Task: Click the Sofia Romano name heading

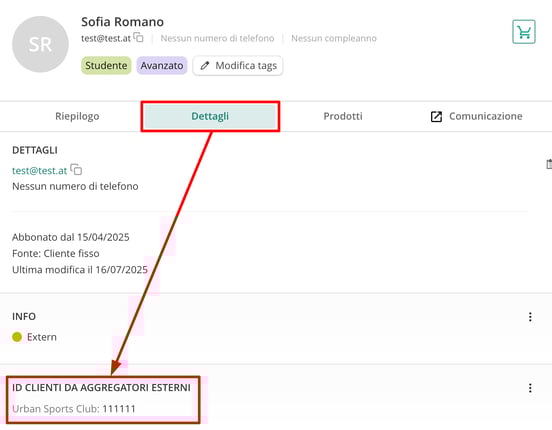Action: (123, 22)
